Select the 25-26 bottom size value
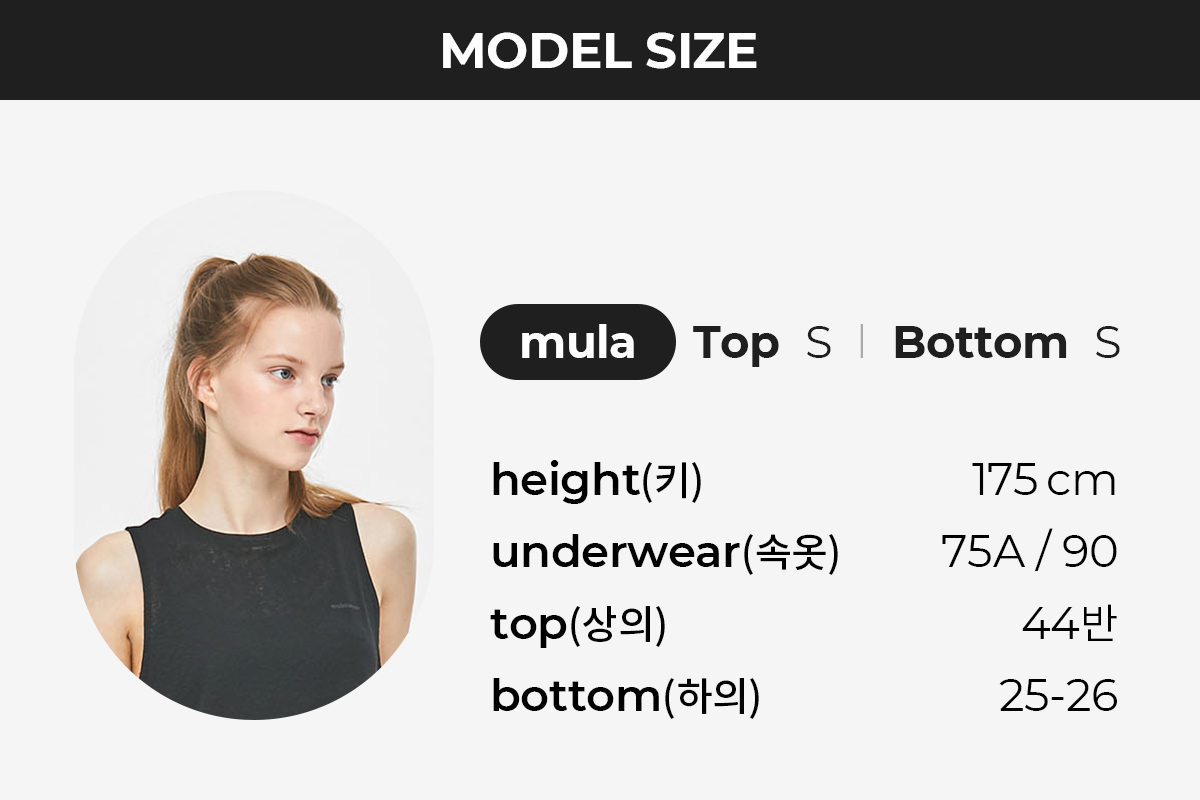This screenshot has height=800, width=1200. (1058, 697)
